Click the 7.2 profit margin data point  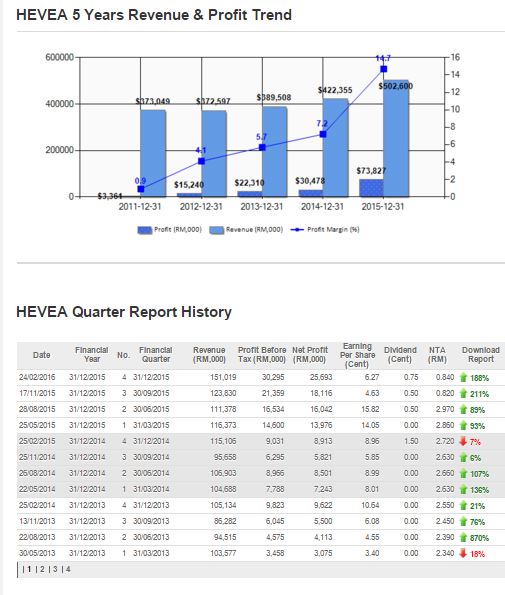323,134
